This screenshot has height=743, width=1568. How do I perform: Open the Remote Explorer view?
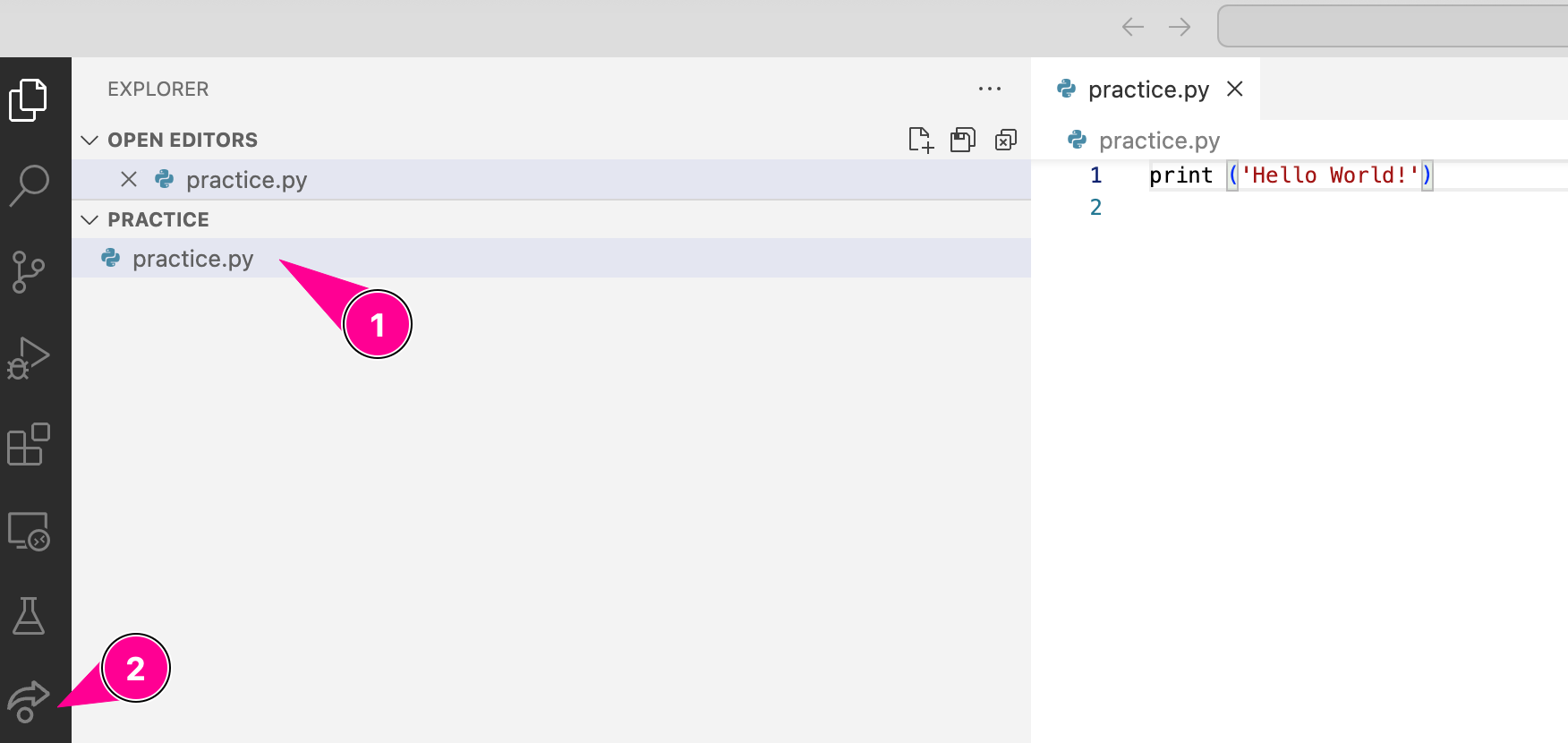29,531
